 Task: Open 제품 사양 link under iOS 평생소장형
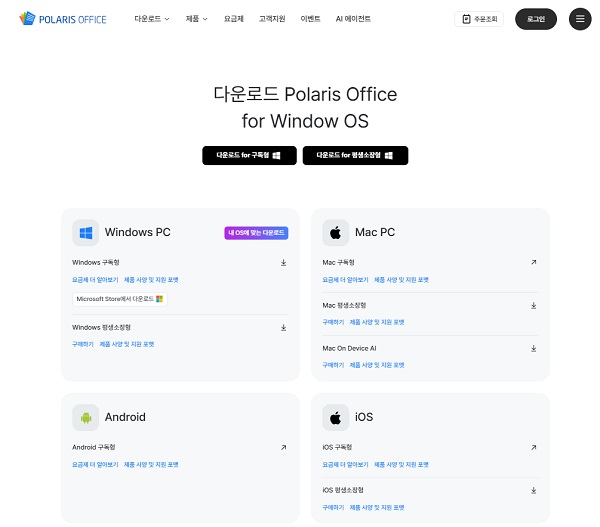377,507
